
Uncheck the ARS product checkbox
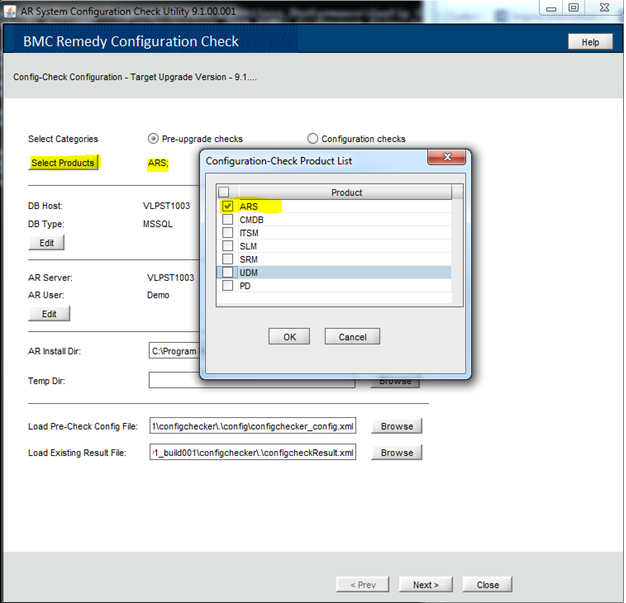click(228, 206)
